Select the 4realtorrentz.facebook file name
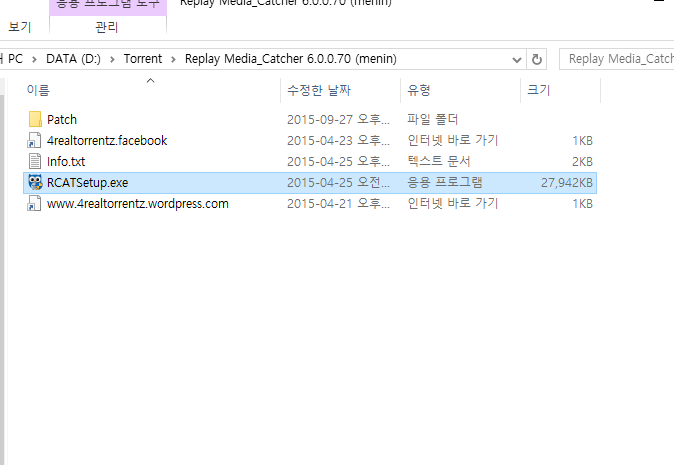 coord(107,141)
